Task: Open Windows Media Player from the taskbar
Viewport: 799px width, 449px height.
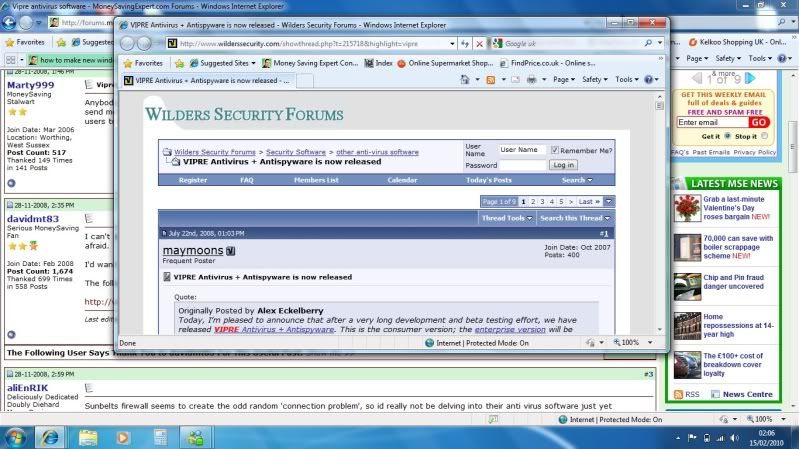Action: point(123,438)
